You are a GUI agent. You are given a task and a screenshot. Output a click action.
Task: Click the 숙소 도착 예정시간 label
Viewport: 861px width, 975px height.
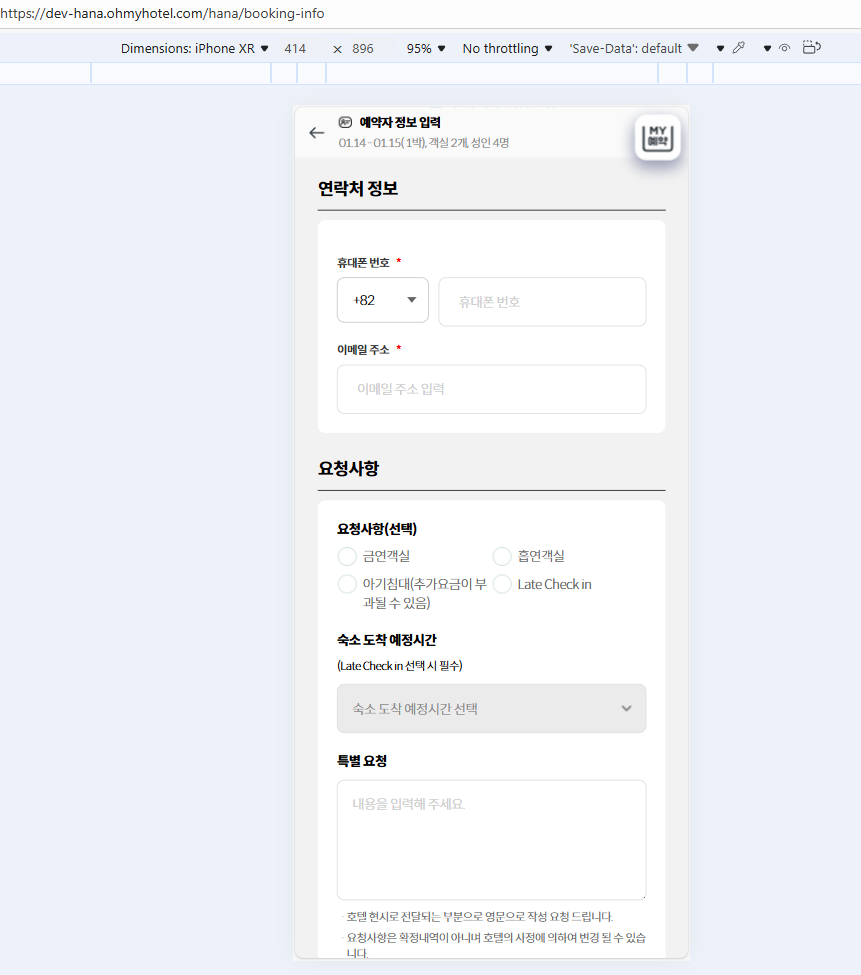[x=387, y=640]
